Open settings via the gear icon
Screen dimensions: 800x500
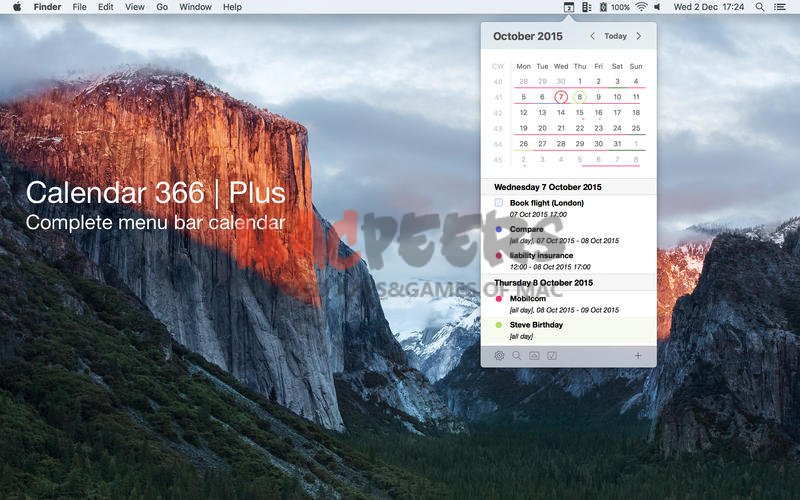pos(499,355)
